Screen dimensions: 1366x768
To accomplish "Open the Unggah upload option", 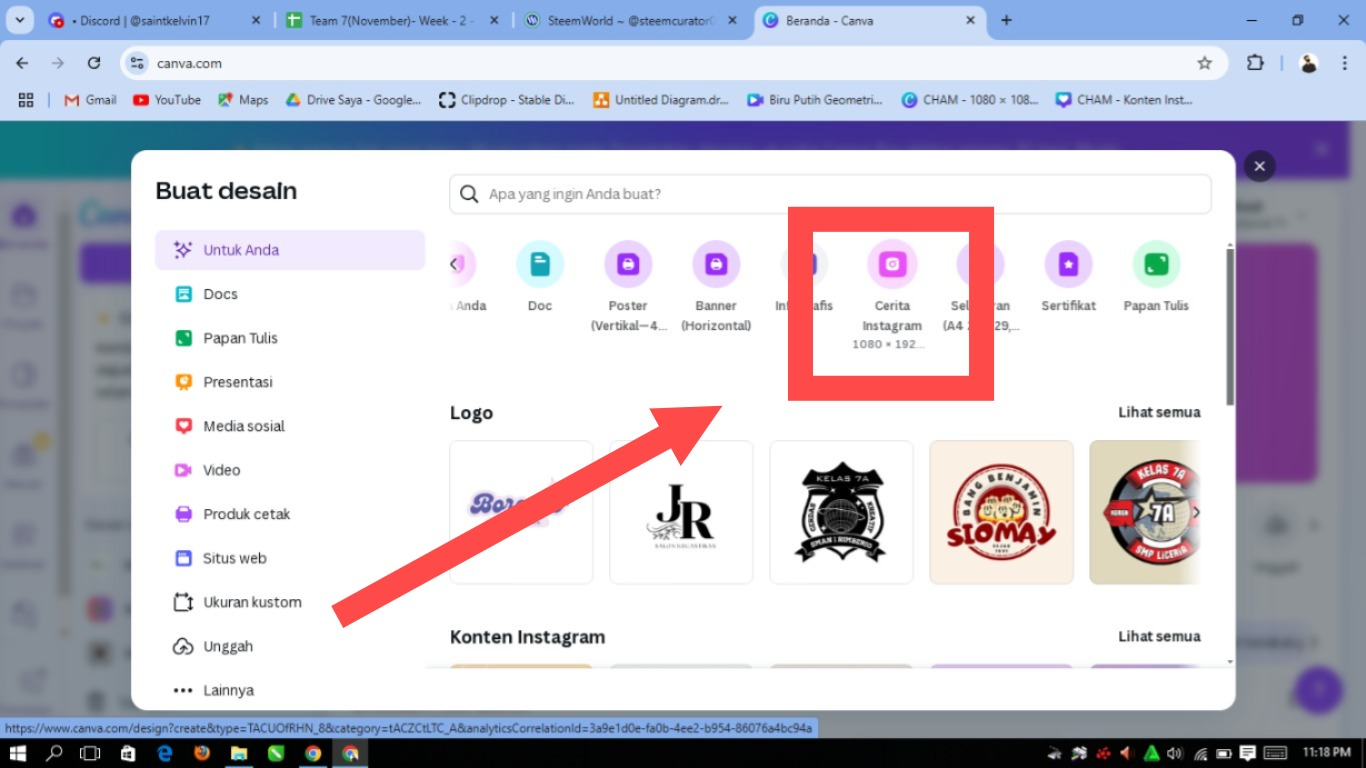I will click(x=290, y=646).
